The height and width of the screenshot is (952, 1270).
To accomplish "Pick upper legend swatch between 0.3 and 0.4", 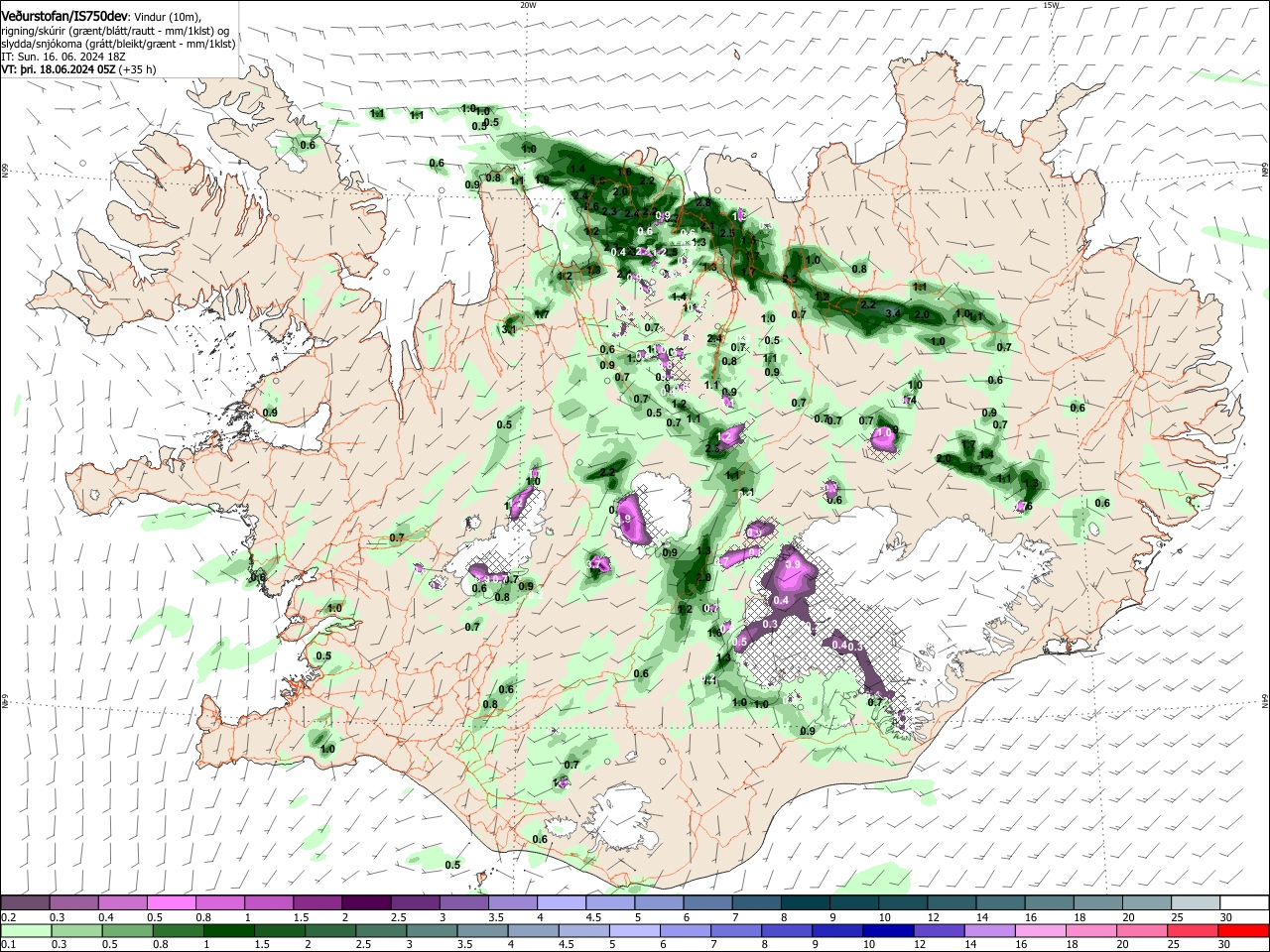I will click(73, 902).
